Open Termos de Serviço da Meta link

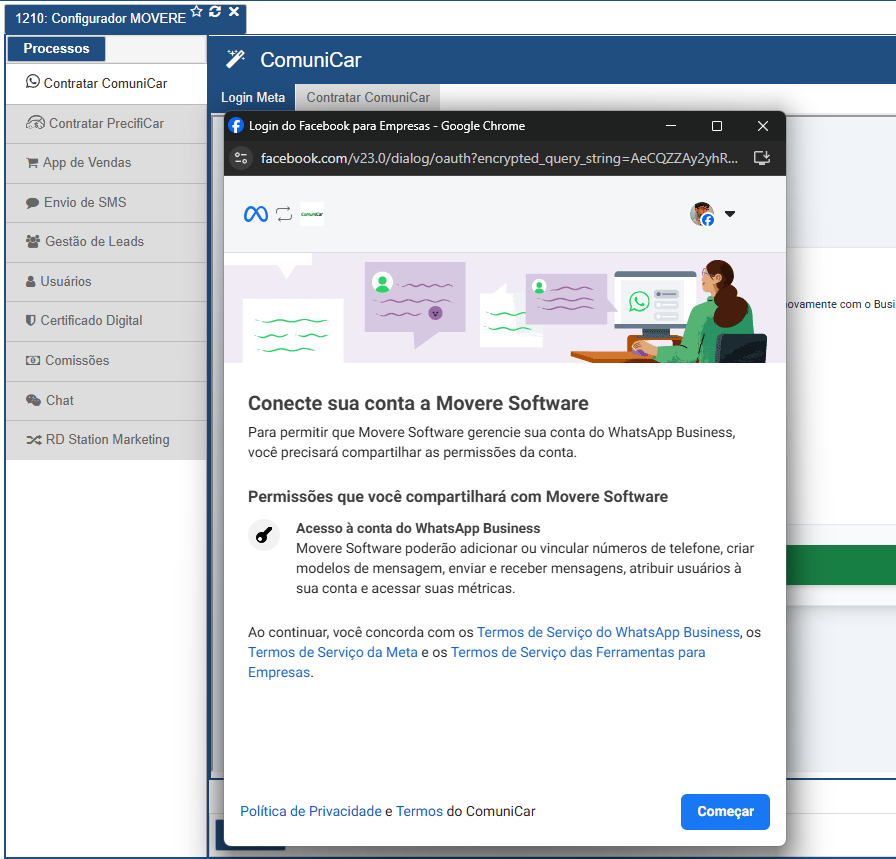(333, 652)
